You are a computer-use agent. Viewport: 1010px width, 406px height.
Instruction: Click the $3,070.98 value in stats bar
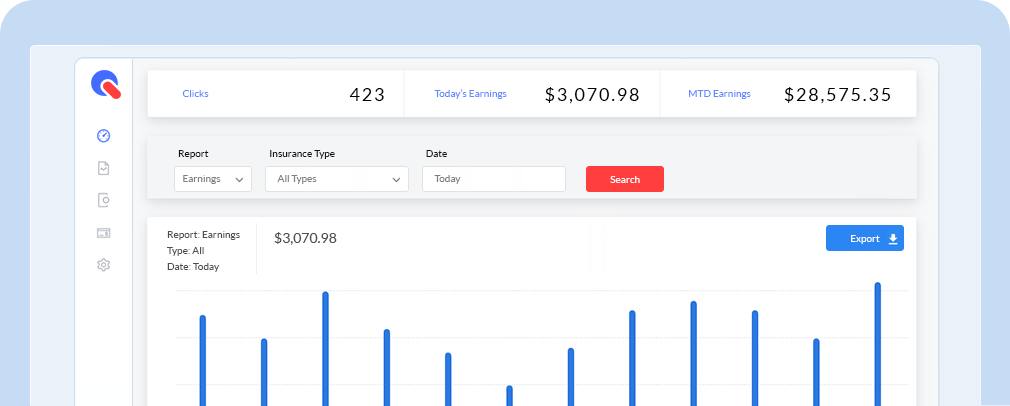pyautogui.click(x=593, y=95)
